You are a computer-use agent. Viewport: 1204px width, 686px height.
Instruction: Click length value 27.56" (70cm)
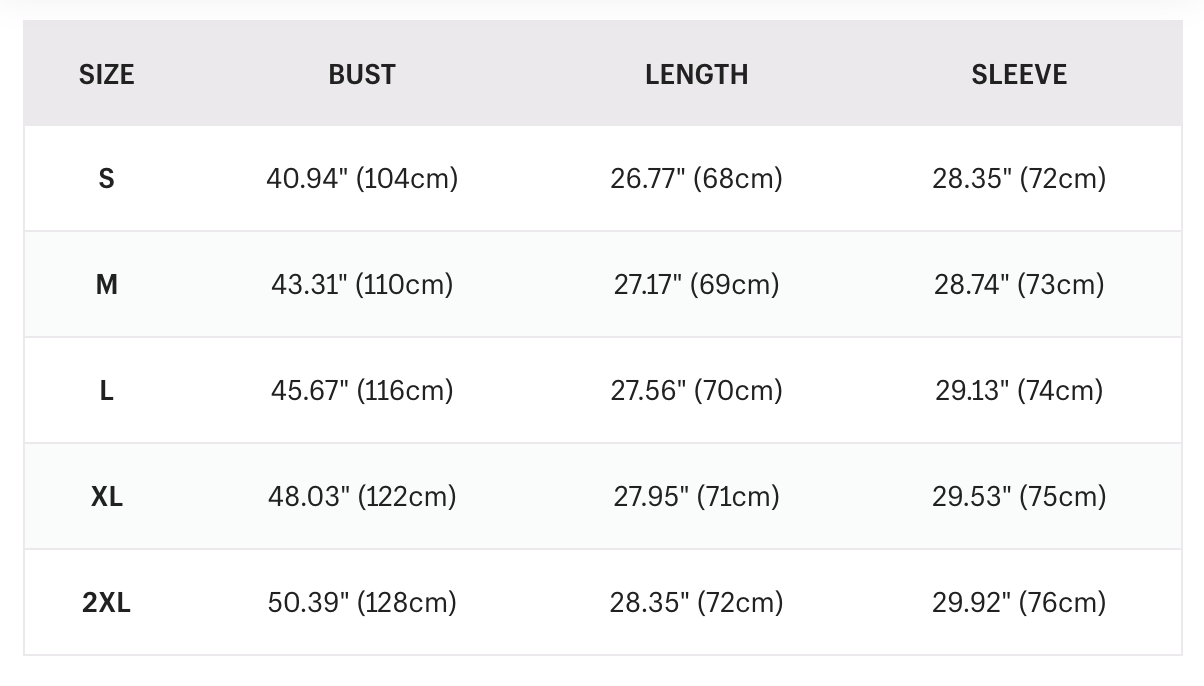coord(696,391)
